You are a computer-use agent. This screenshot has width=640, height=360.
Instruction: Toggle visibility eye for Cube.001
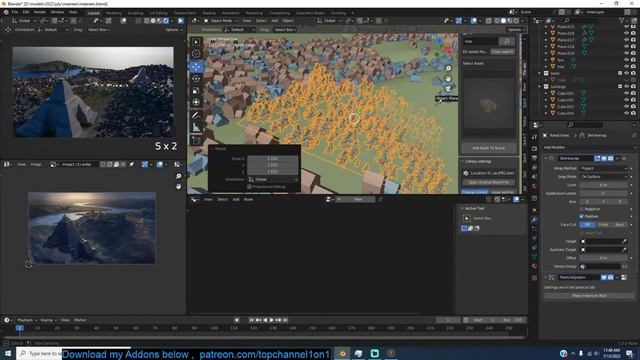pyautogui.click(x=627, y=93)
